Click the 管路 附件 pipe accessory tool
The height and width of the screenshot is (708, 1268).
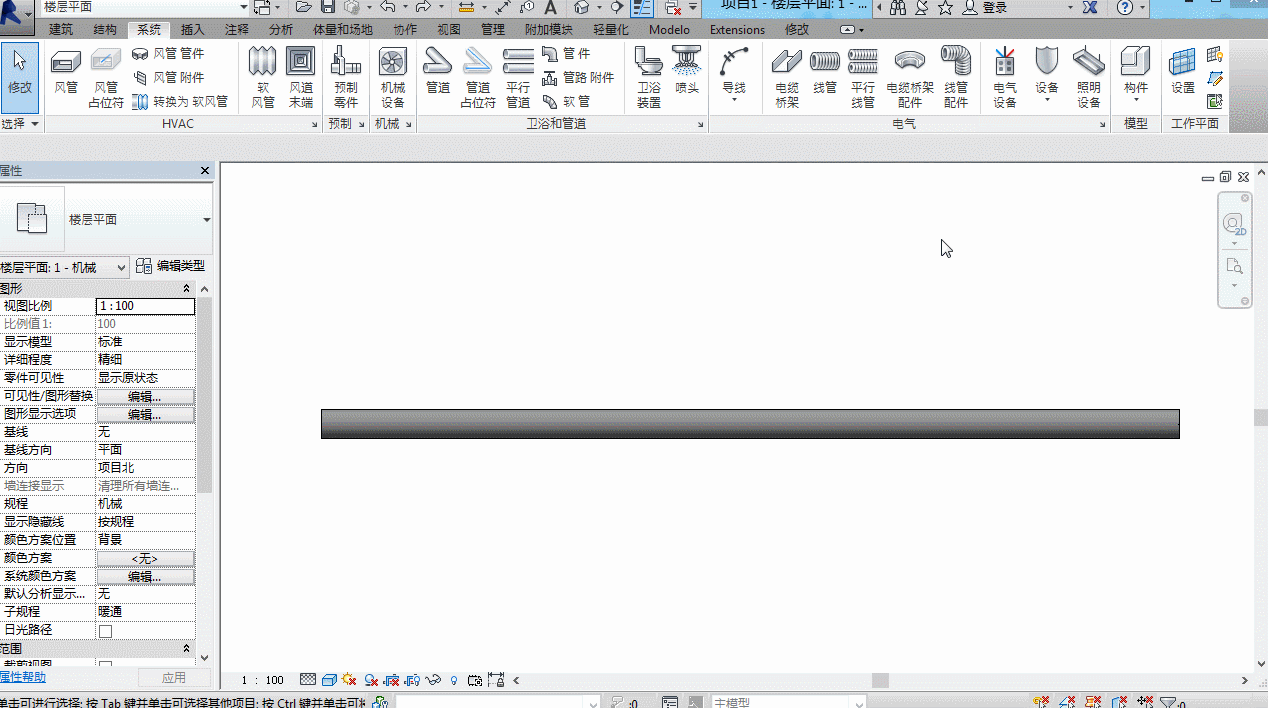(x=578, y=77)
